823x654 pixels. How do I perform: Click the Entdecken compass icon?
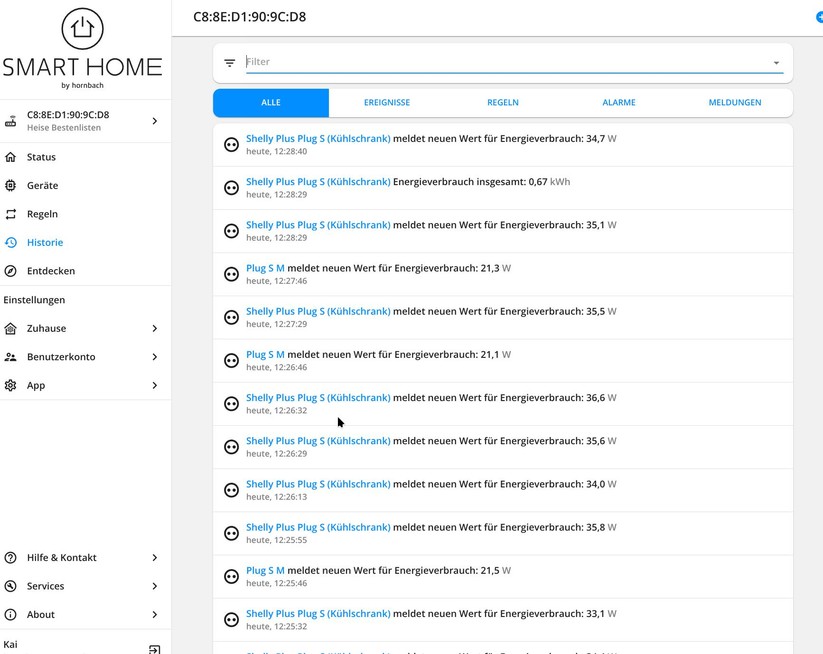tap(11, 271)
